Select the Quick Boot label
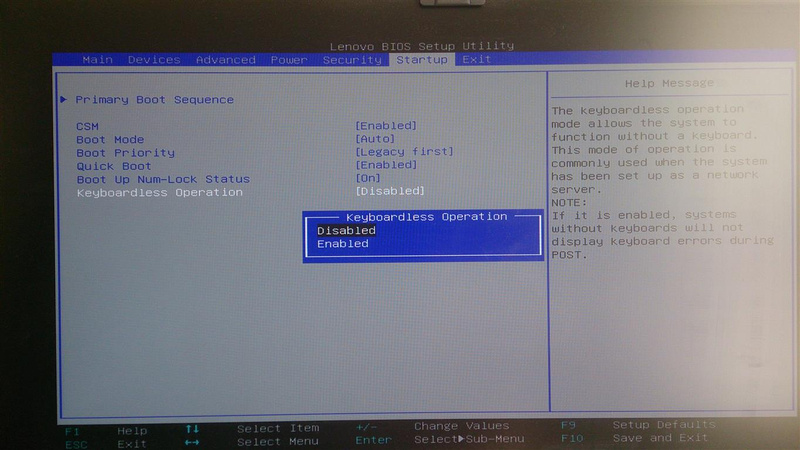The image size is (800, 450). 113,166
